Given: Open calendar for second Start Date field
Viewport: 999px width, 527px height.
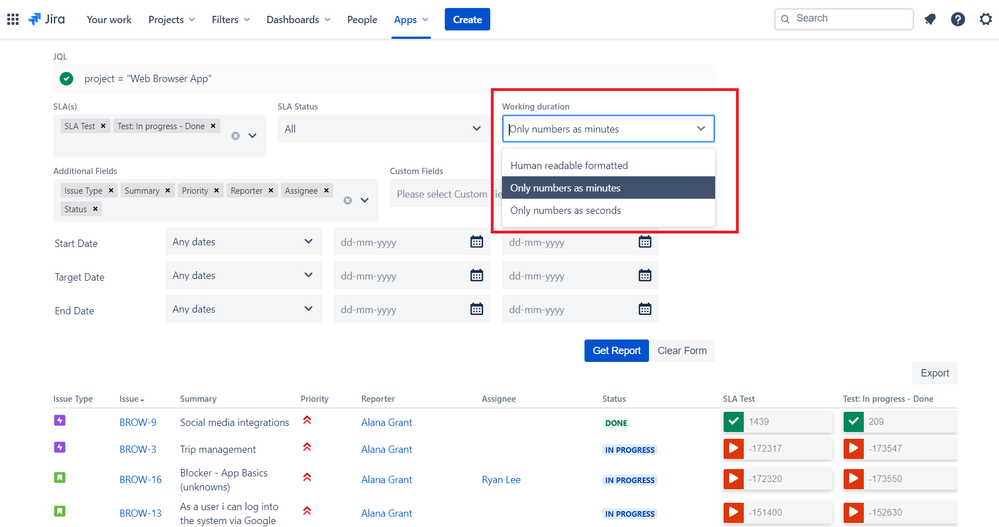Looking at the screenshot, I should click(645, 242).
